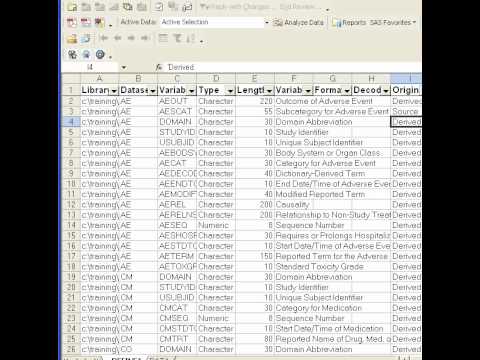This screenshot has height=360, width=480.
Task: Open the Active Data selection dropdown arrow
Action: 267,23
